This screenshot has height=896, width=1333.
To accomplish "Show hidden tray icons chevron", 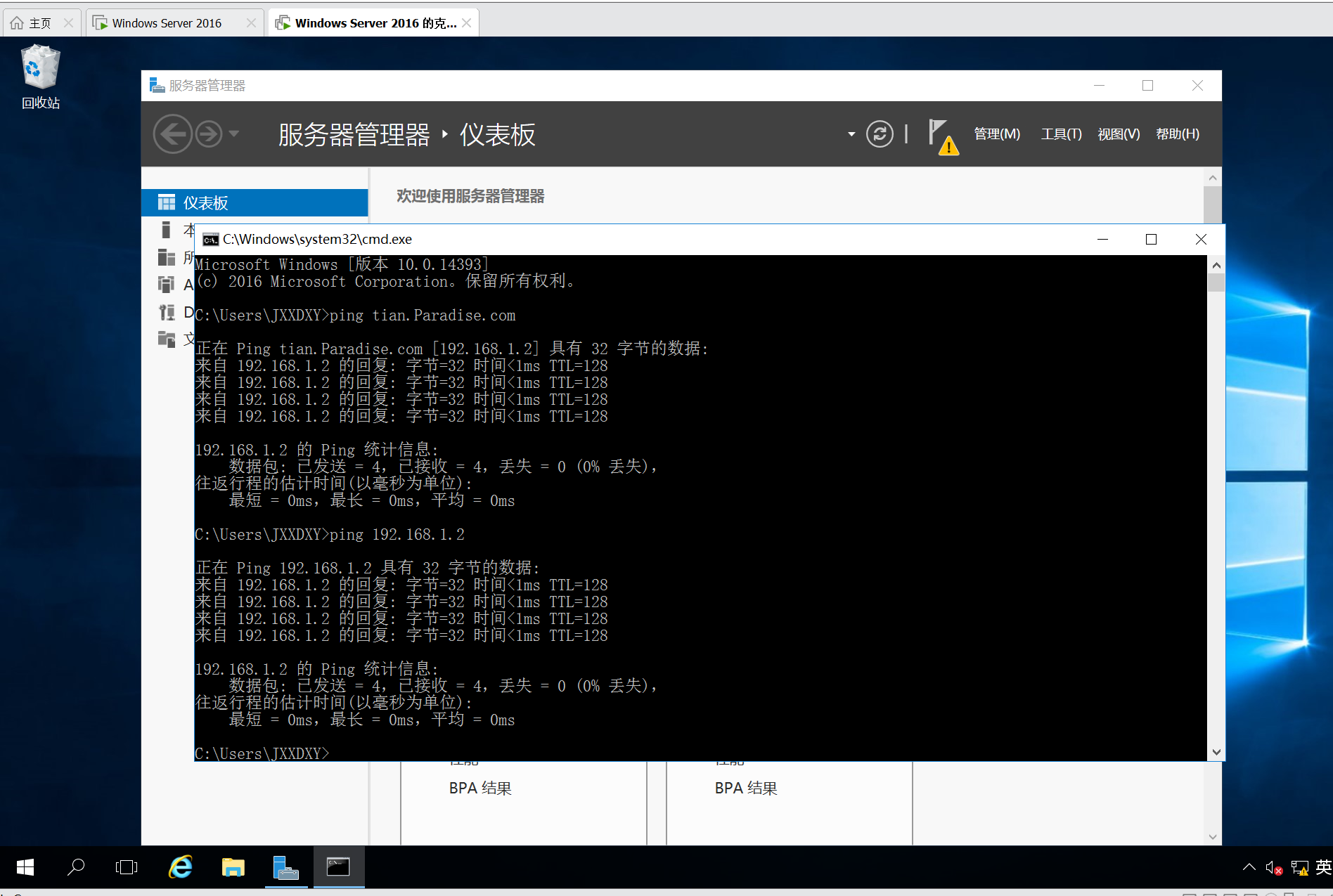I will coord(1249,867).
